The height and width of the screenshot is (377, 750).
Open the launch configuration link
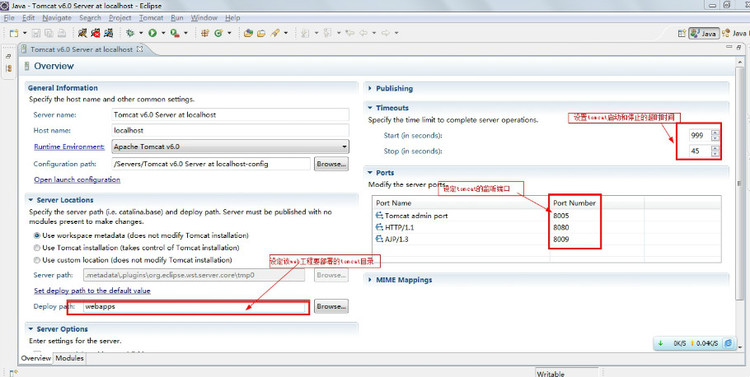pyautogui.click(x=77, y=179)
